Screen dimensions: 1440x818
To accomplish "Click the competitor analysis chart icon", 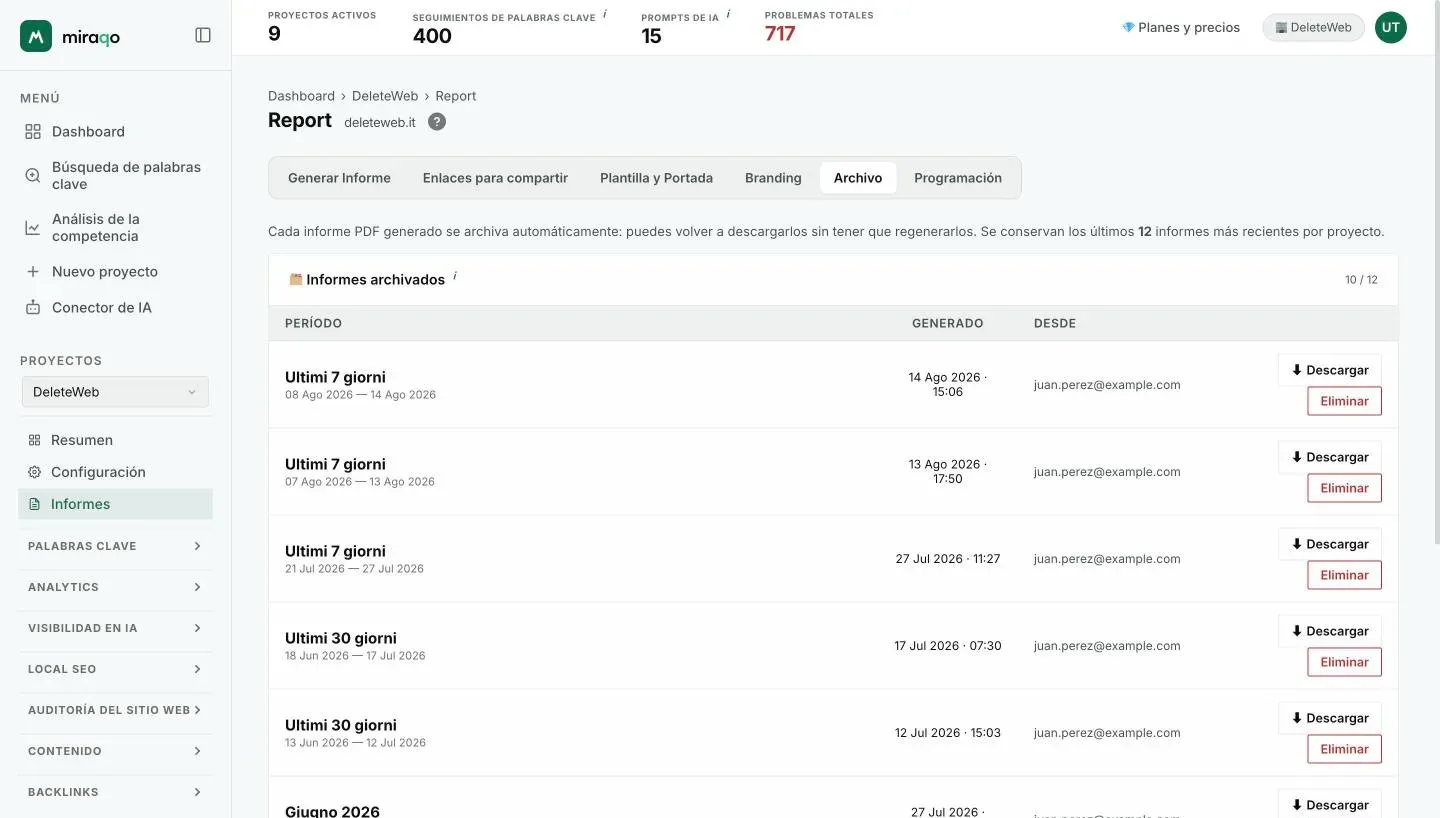I will click(33, 227).
